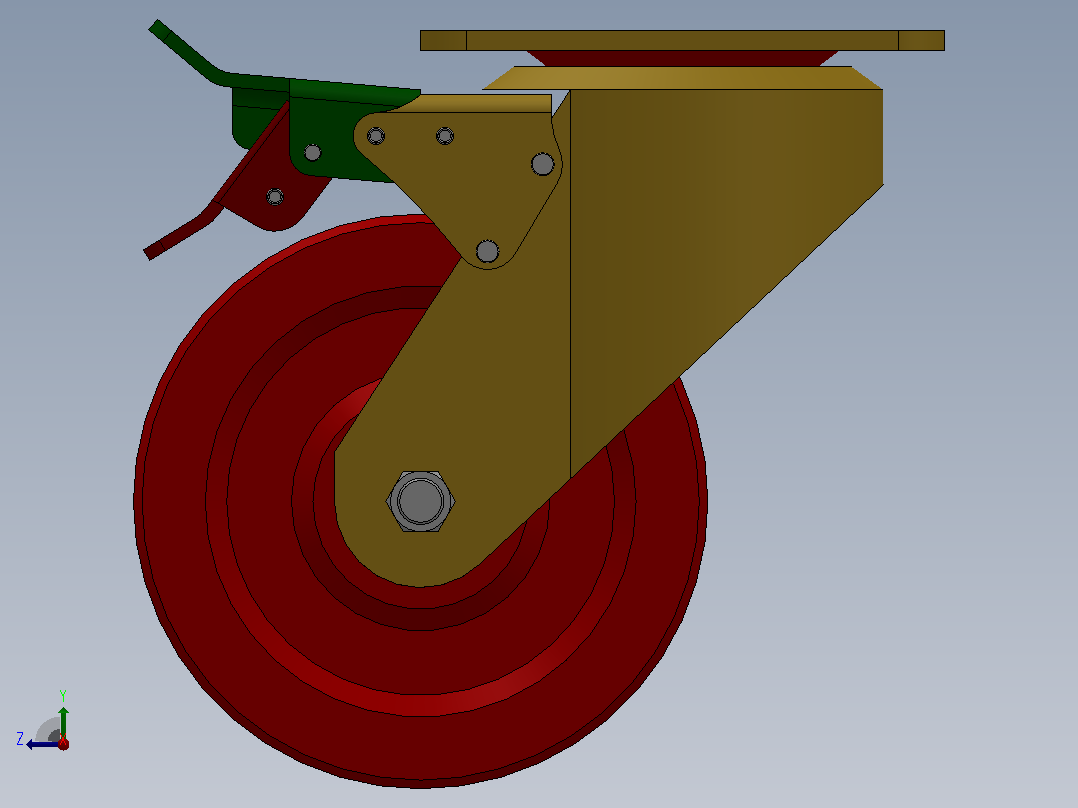The width and height of the screenshot is (1078, 808).
Task: Click the second small screw on bracket top
Action: coord(445,135)
